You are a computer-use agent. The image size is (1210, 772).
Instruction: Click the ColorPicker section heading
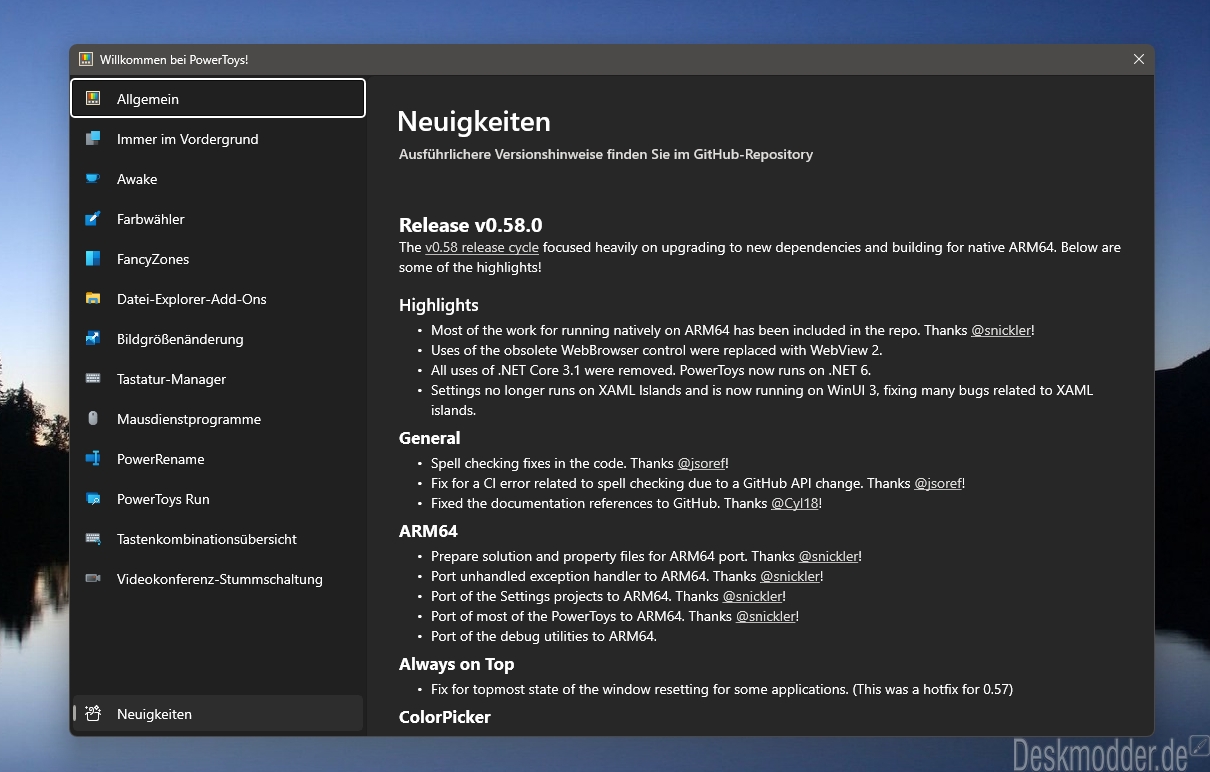tap(445, 717)
